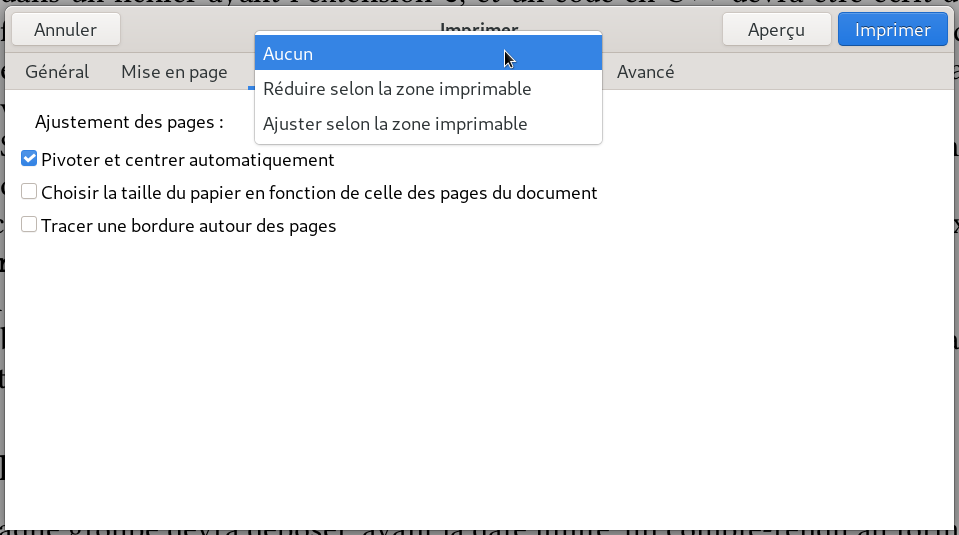The height and width of the screenshot is (535, 959).
Task: Open the Mise en page tab
Action: (x=174, y=72)
